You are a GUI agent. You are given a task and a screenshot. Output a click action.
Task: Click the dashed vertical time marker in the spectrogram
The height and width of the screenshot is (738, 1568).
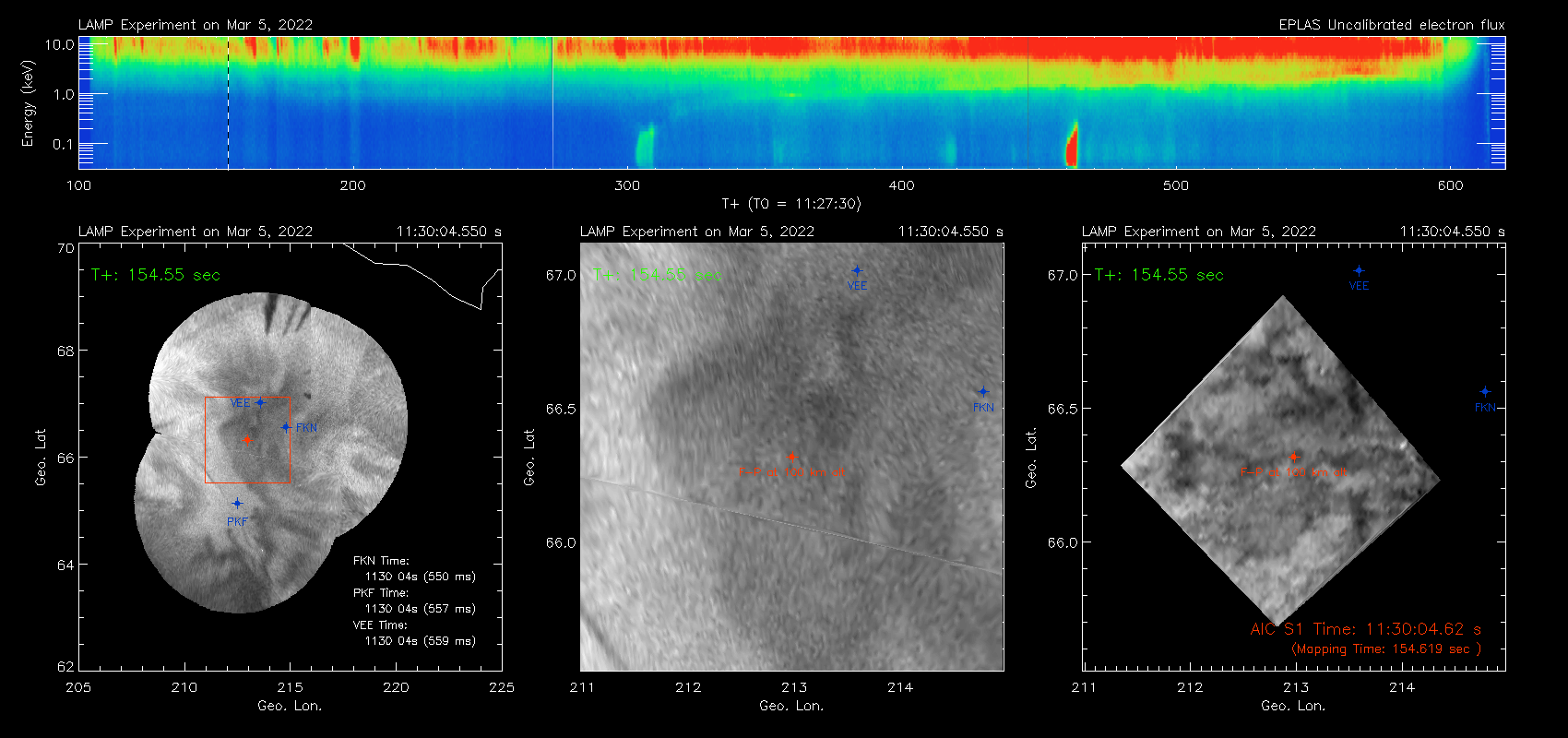click(x=228, y=102)
